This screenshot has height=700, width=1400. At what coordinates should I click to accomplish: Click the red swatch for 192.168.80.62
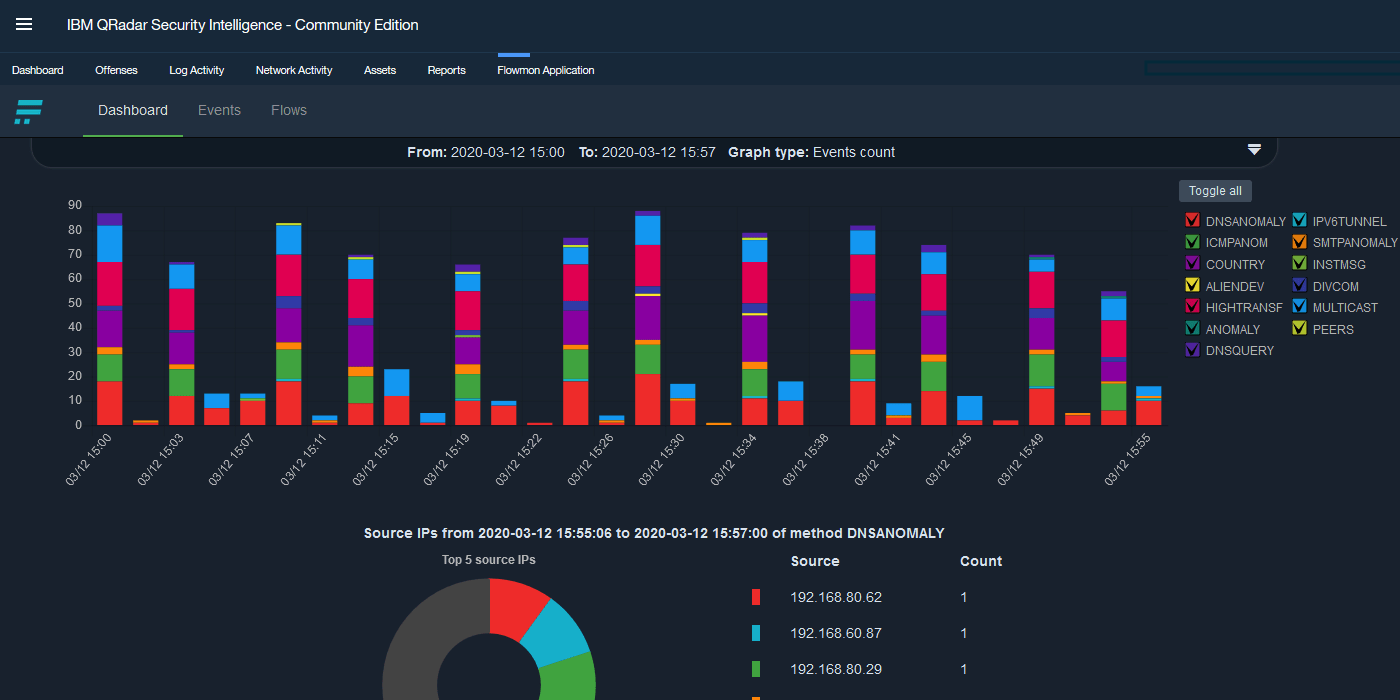[x=756, y=597]
